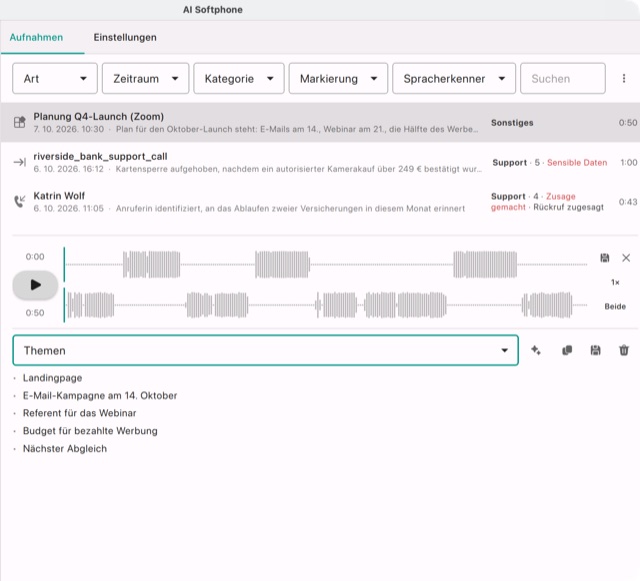The image size is (640, 581).
Task: Click the Nächster Abgleich topic
Action: click(x=65, y=449)
